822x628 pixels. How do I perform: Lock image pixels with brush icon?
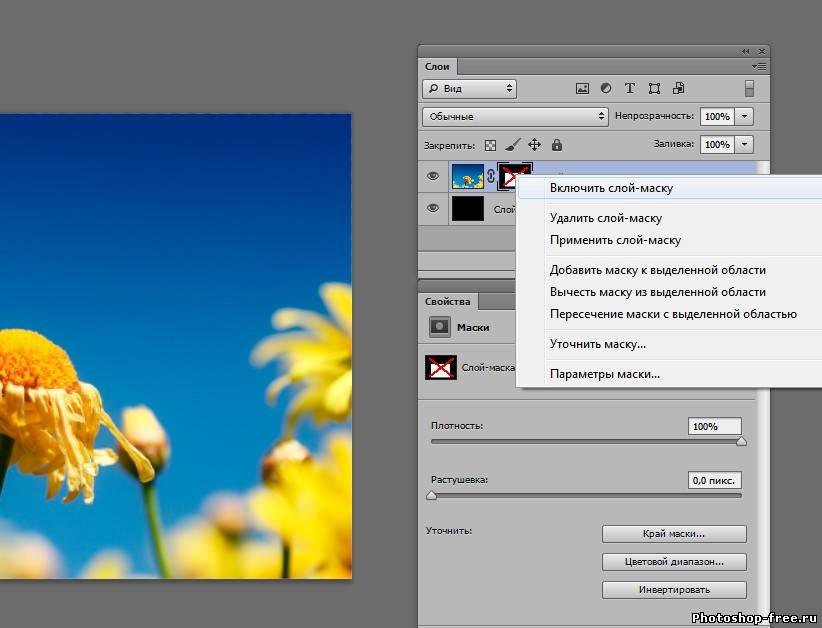pos(512,145)
